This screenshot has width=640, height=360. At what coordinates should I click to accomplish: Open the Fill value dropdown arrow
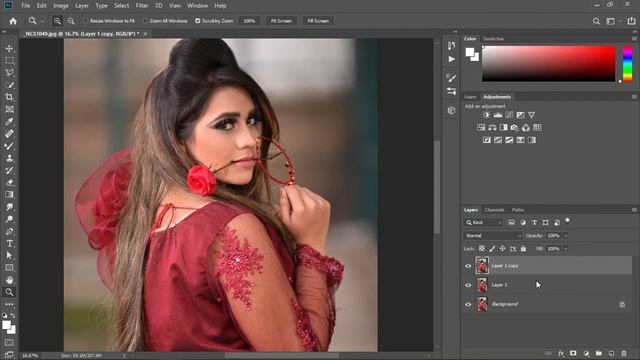566,249
